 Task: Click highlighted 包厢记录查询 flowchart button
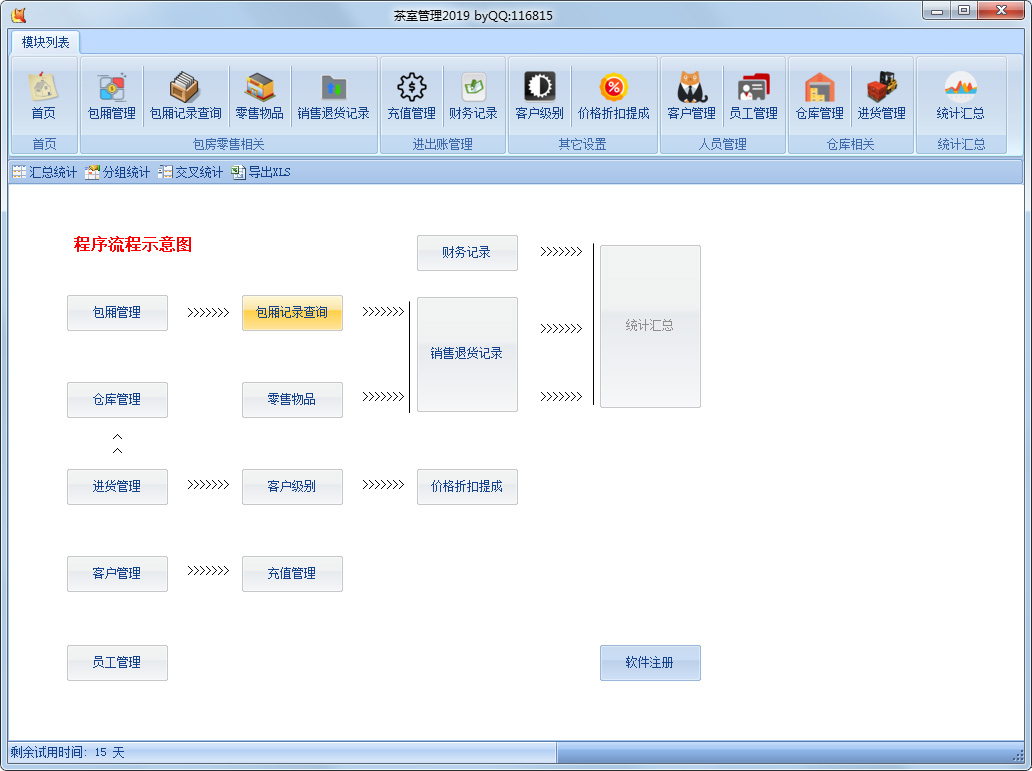coord(292,313)
